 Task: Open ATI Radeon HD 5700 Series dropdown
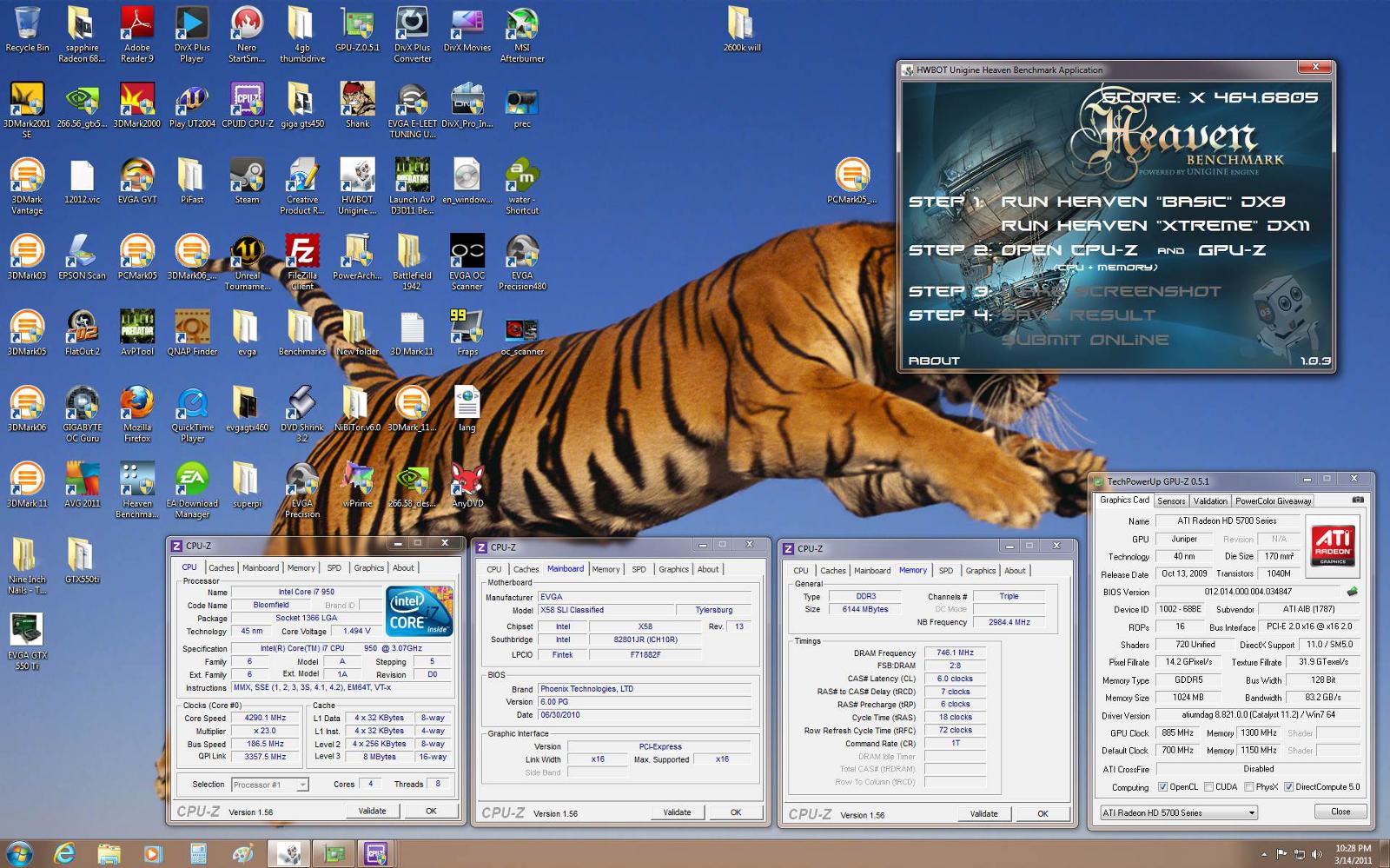[x=1178, y=812]
